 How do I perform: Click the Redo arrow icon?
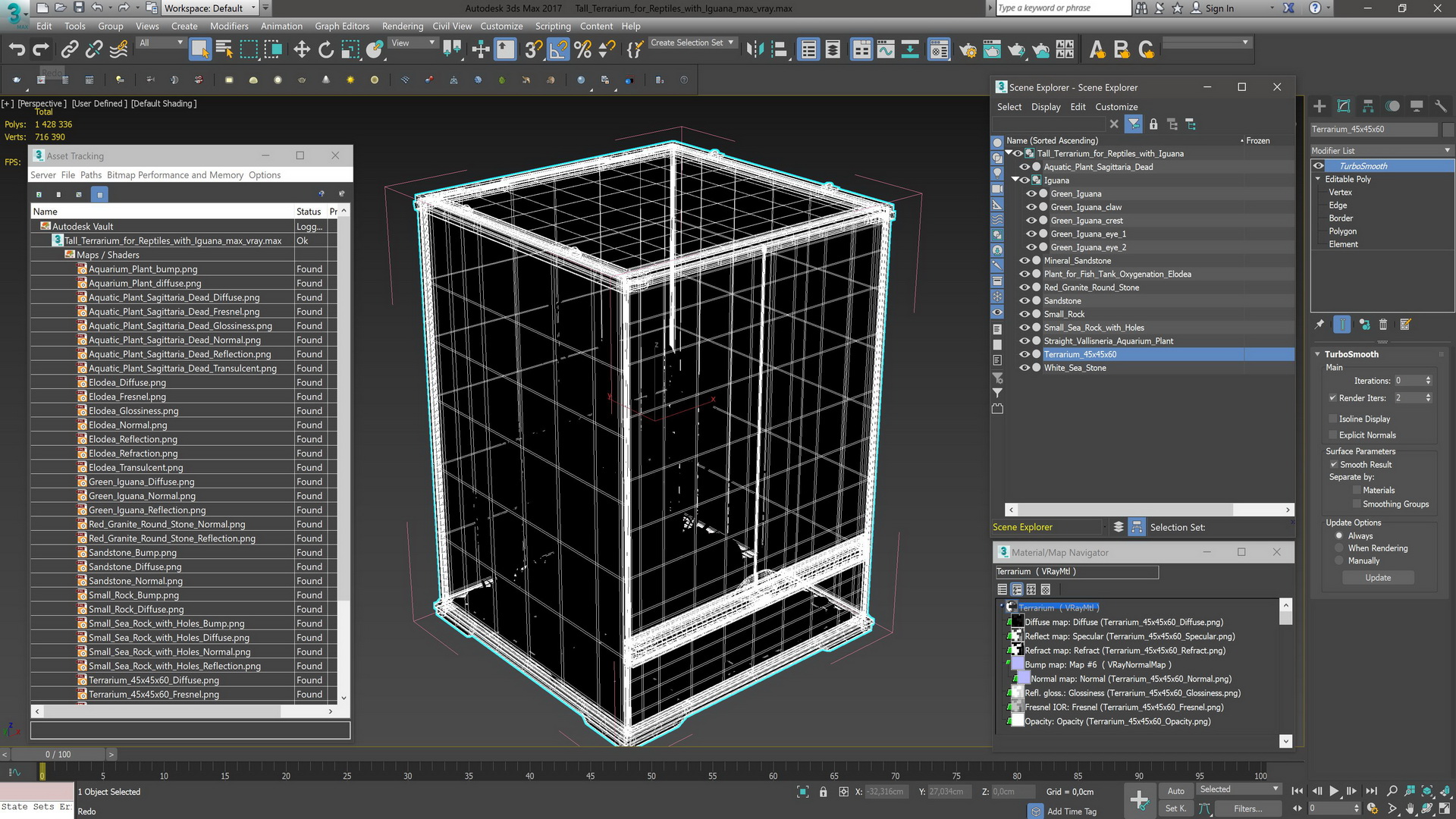click(41, 50)
